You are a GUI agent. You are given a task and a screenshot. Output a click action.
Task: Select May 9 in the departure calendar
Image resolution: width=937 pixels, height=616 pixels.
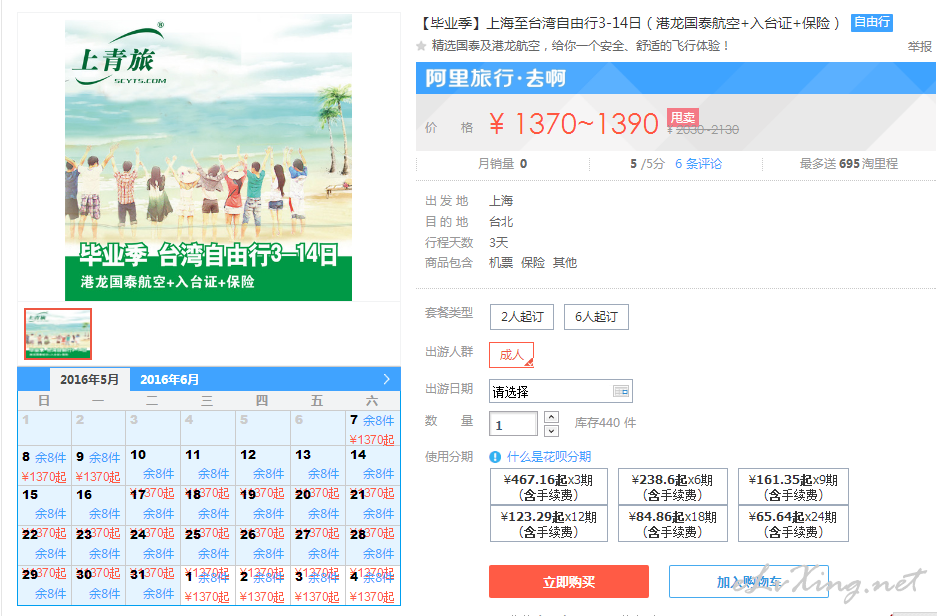pos(98,465)
